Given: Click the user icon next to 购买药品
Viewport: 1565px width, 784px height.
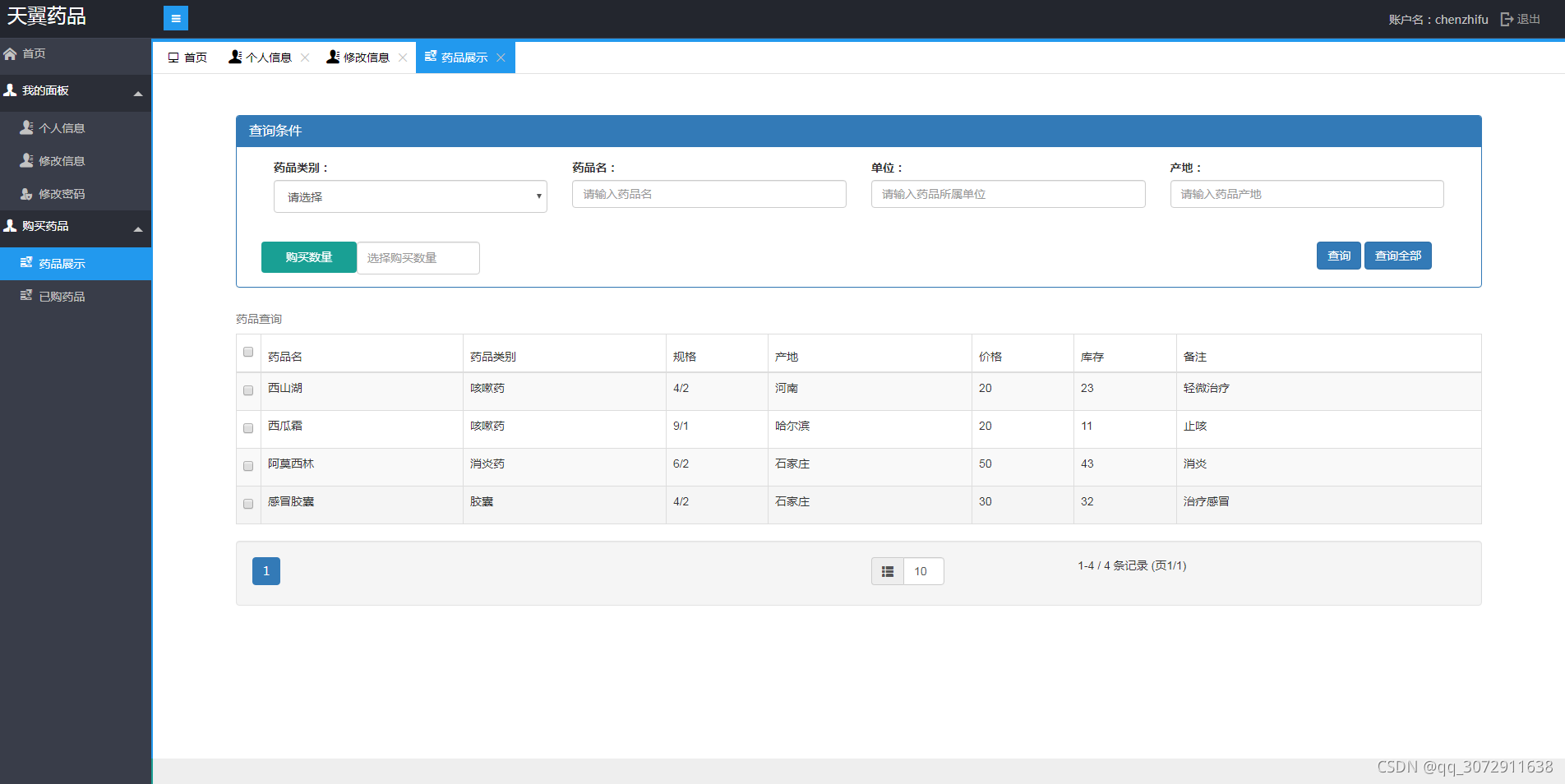Looking at the screenshot, I should (10, 225).
